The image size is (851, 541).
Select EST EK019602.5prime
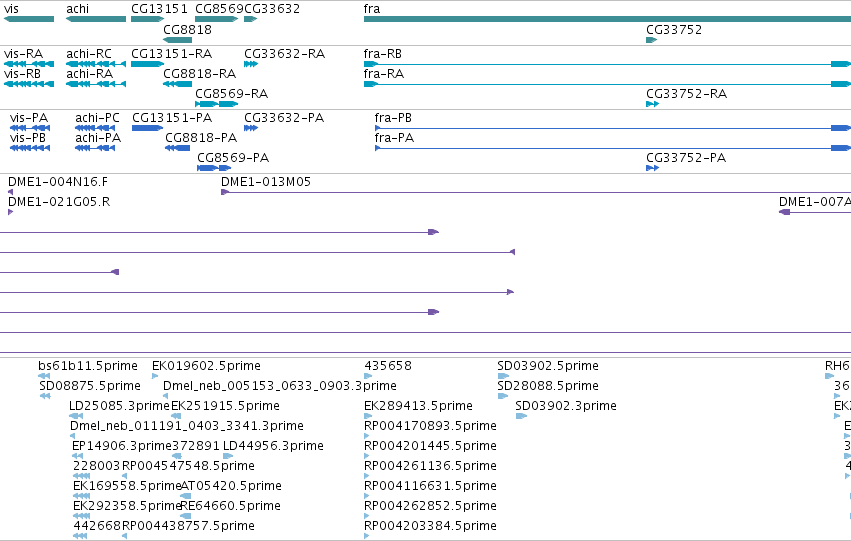coord(155,376)
